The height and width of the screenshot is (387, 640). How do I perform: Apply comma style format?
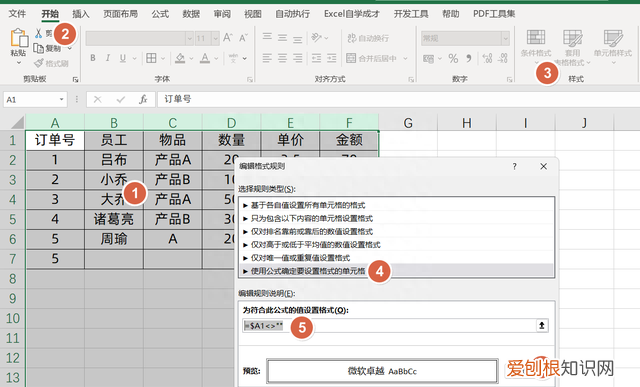tap(469, 58)
